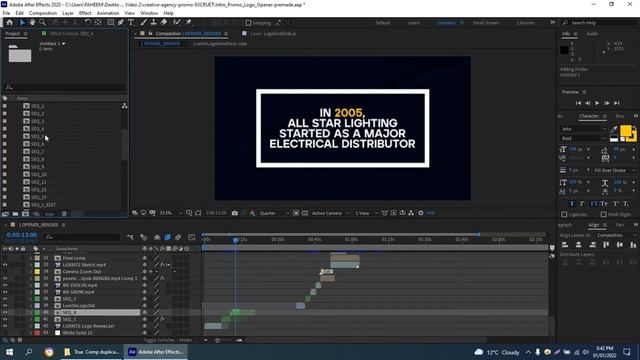Open the Fill Over Stroke dropdown
Image resolution: width=640 pixels, height=360 pixels.
(x=614, y=170)
